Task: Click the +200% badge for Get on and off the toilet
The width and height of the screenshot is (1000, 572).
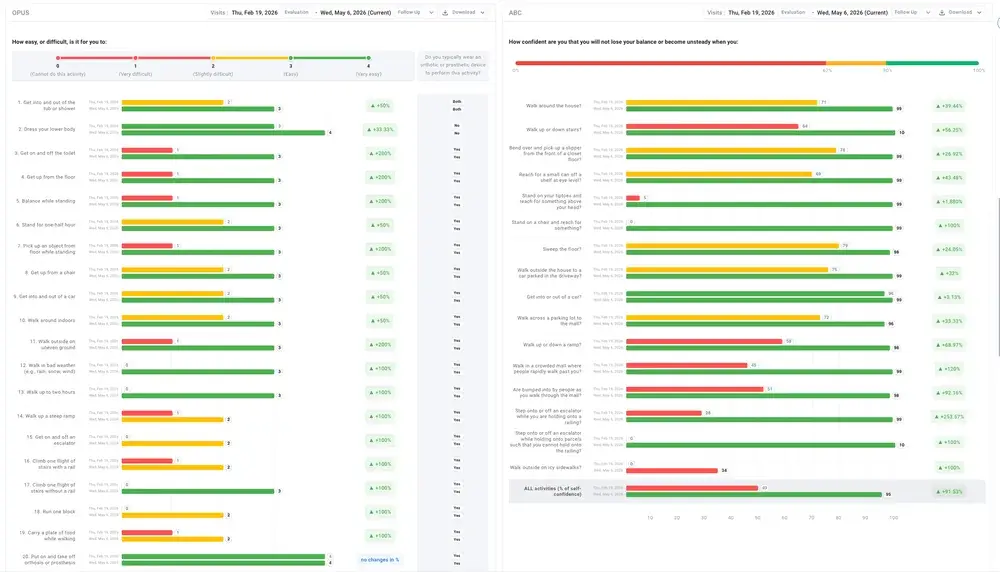Action: point(380,153)
